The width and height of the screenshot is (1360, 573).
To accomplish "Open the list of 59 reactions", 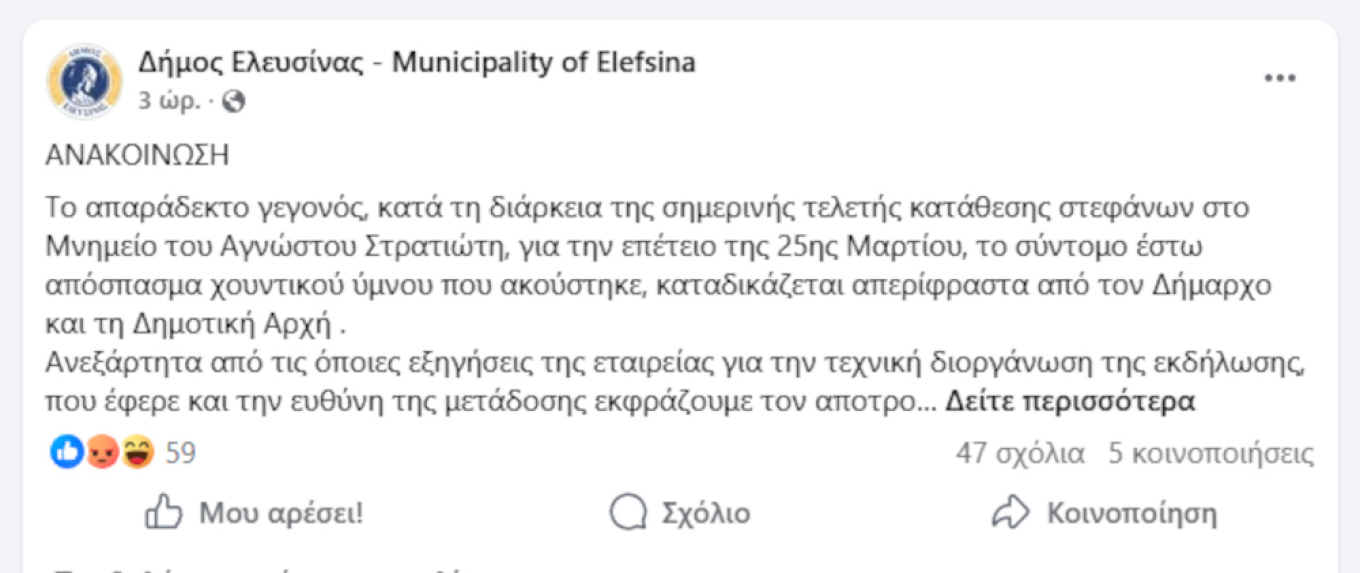I will [x=181, y=454].
